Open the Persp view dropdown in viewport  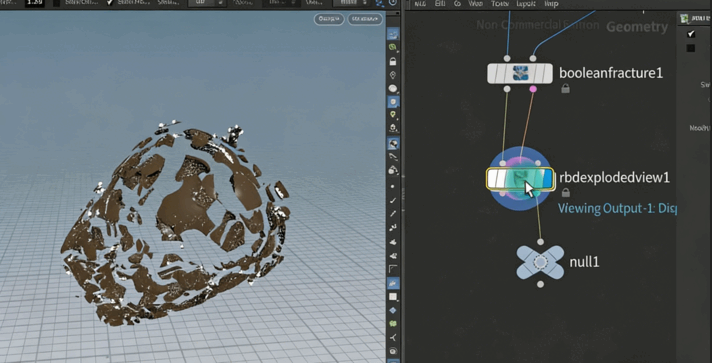click(329, 19)
